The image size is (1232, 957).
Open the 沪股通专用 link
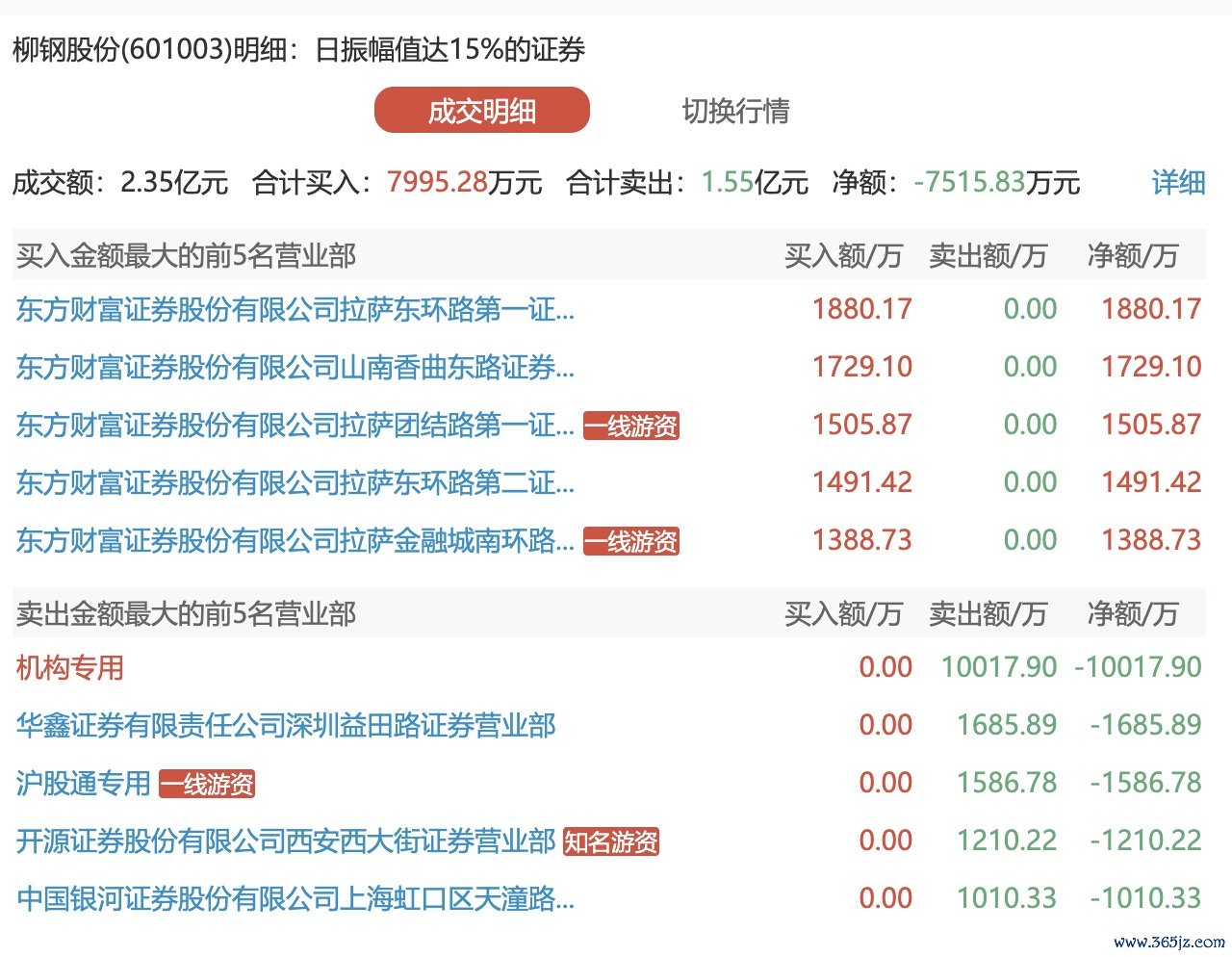coord(84,783)
